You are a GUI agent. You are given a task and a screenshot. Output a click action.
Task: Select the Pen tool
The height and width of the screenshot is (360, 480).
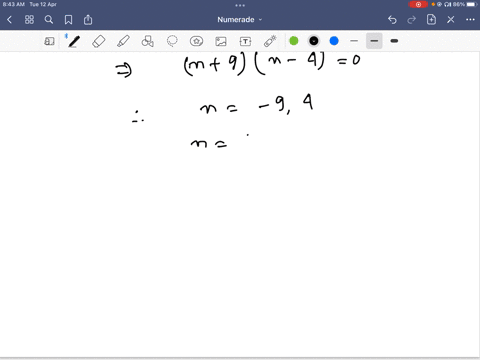[x=74, y=41]
